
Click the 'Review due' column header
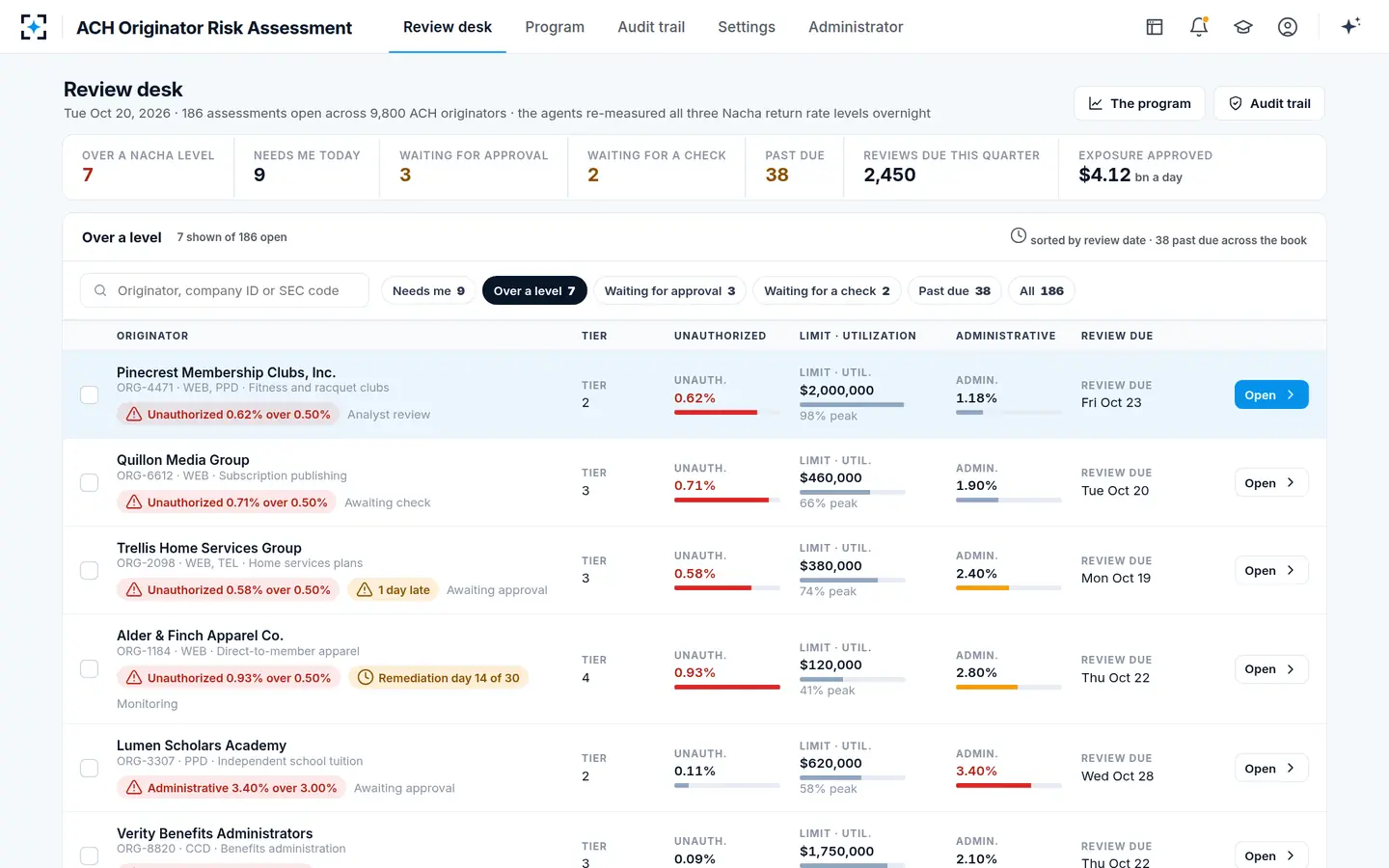[1117, 336]
